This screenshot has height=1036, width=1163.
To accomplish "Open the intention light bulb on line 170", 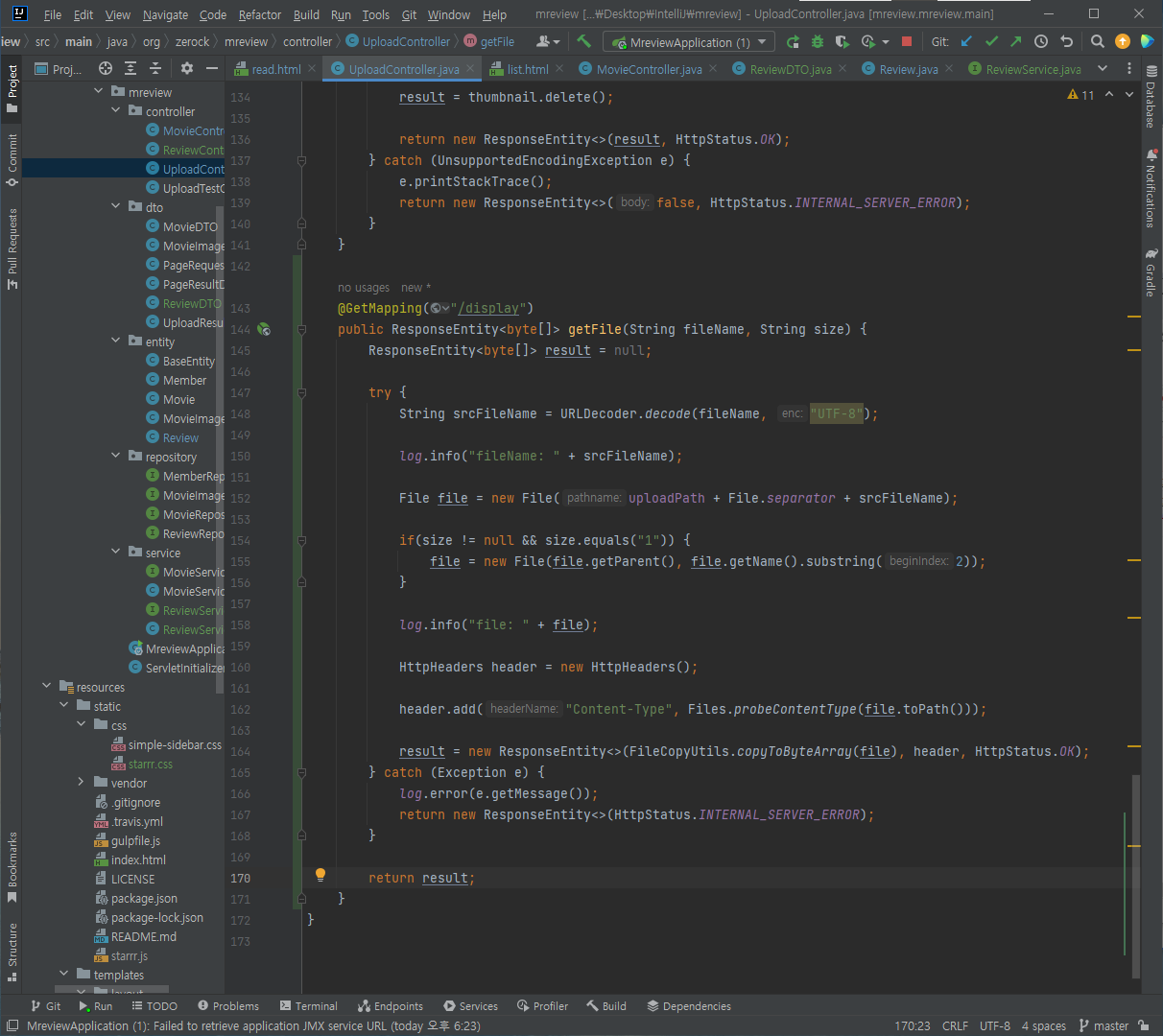I will [x=320, y=874].
